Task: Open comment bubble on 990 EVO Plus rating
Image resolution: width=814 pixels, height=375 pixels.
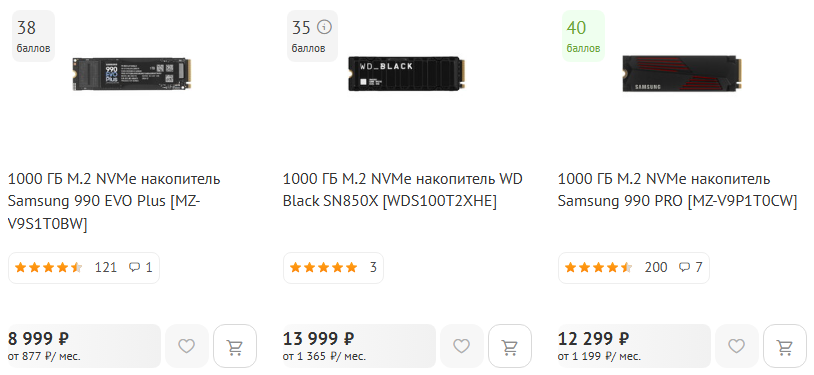Action: [141, 267]
